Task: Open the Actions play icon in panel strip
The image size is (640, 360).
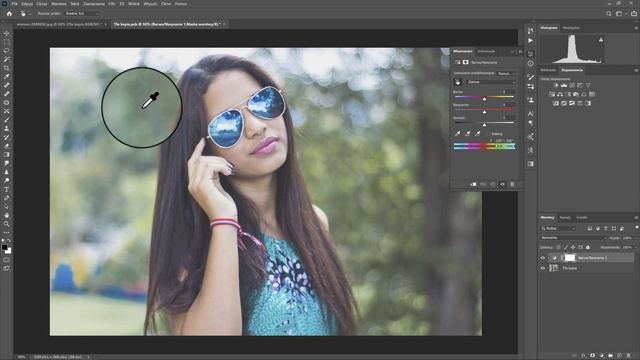Action: [530, 40]
